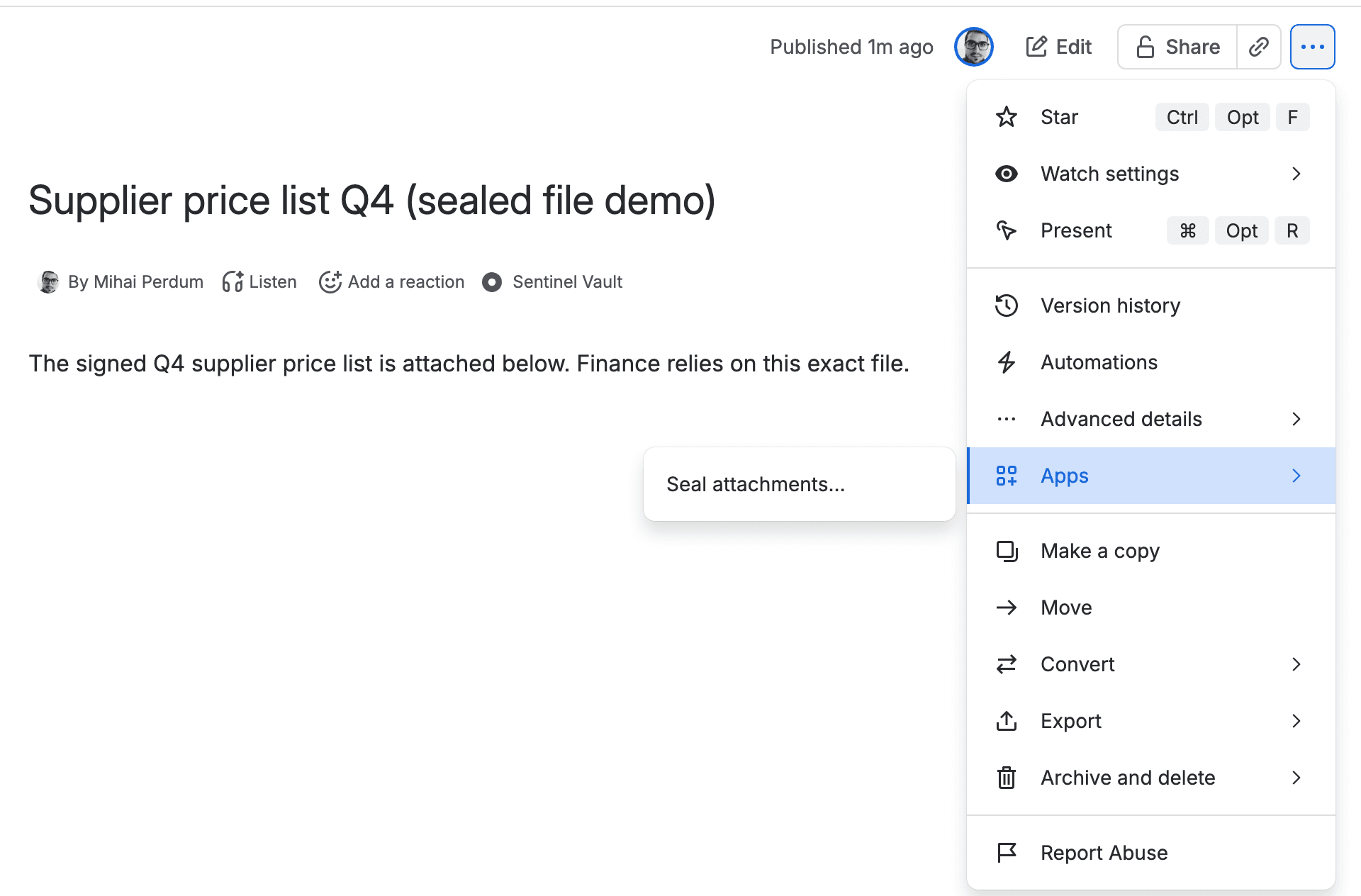The height and width of the screenshot is (896, 1361).
Task: Choose Seal attachments... from the Apps submenu
Action: tap(799, 484)
